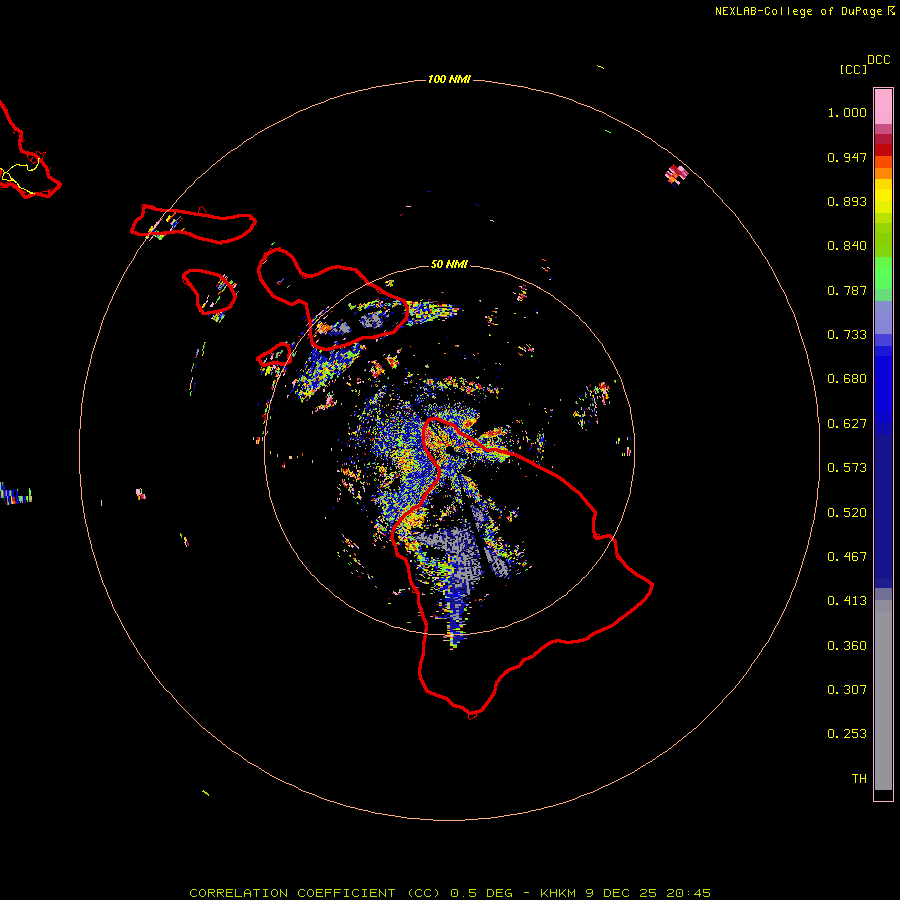Screen dimensions: 900x900
Task: Click the 0.307 legend value
Action: 847,690
